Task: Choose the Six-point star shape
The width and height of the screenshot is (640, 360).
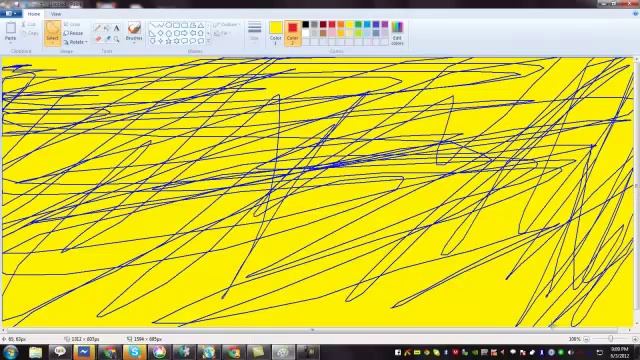Action: (x=176, y=41)
